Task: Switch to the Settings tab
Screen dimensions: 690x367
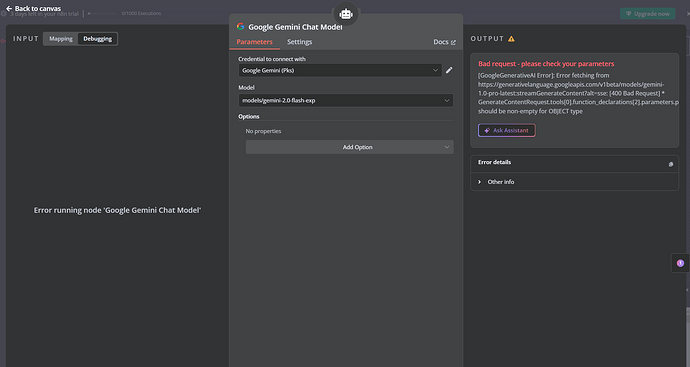Action: [x=300, y=42]
